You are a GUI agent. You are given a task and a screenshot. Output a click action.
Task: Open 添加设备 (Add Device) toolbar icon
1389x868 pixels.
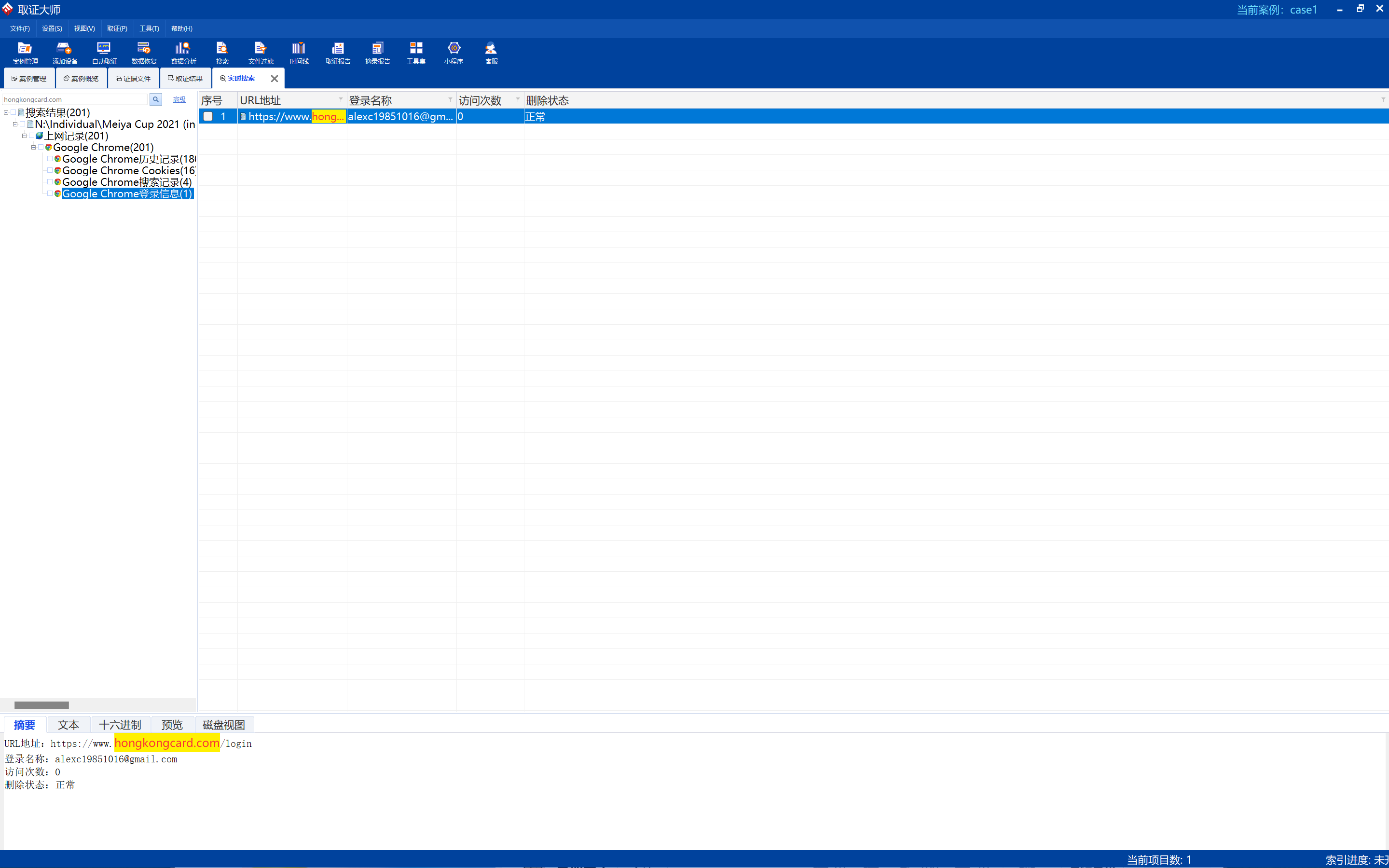coord(64,52)
